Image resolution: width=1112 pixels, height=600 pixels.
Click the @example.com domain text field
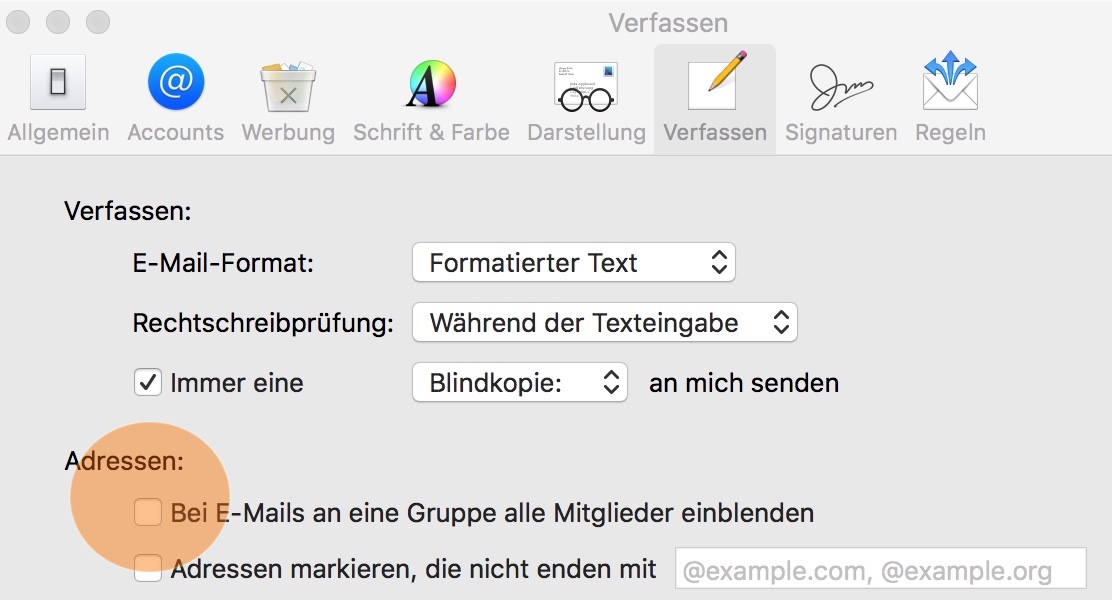(x=880, y=571)
